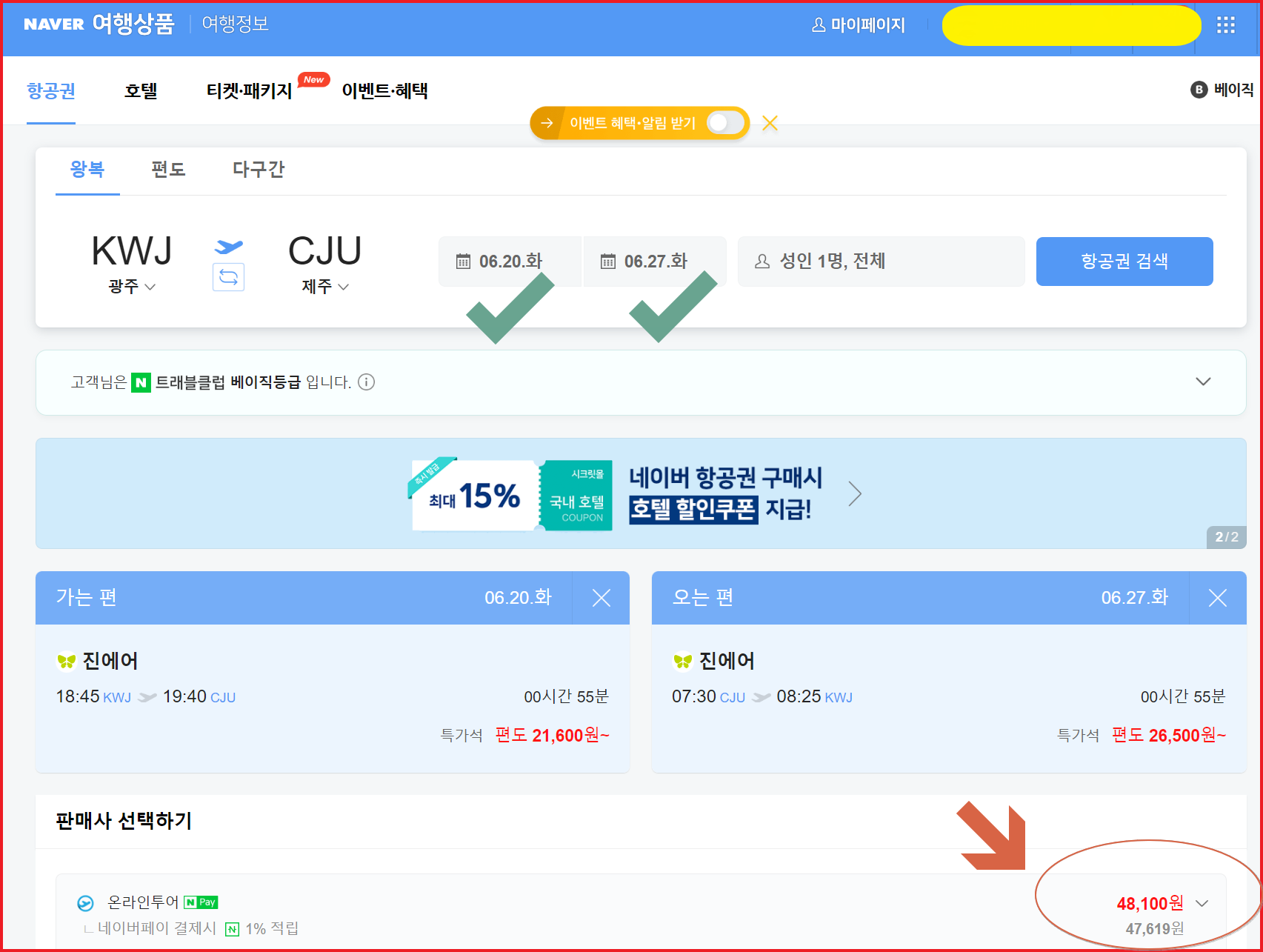The image size is (1263, 952).
Task: Go to 이벤트·혜택 tab
Action: point(384,90)
